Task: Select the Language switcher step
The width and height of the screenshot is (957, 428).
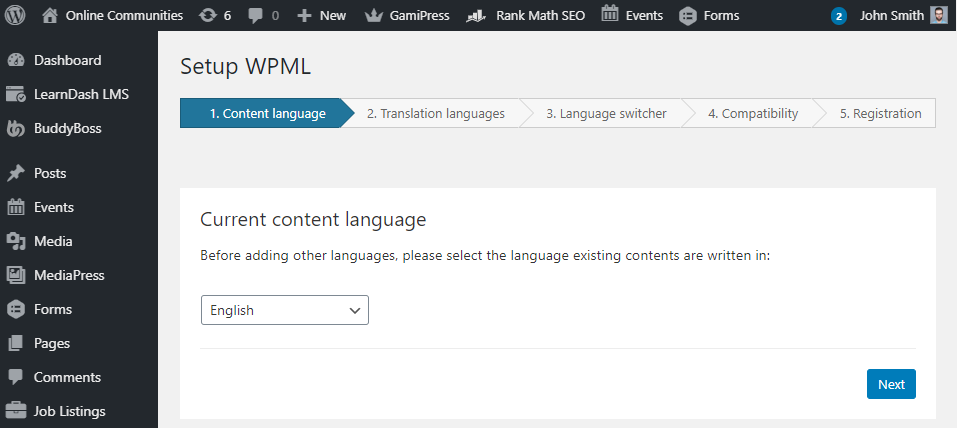Action: pos(606,113)
